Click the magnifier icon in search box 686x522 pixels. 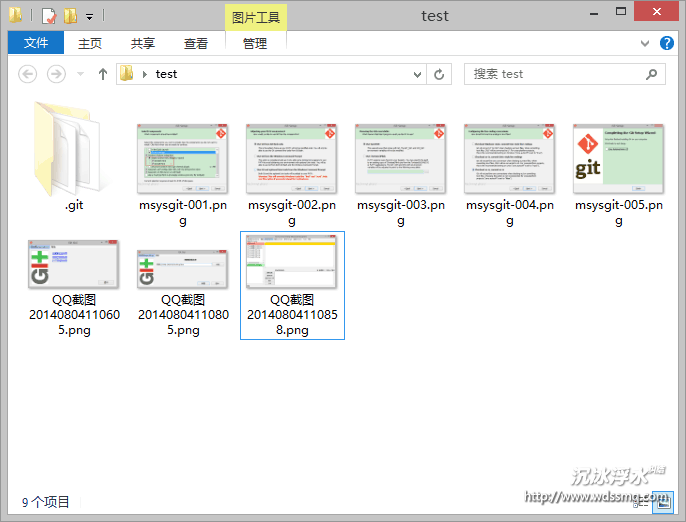tap(652, 74)
